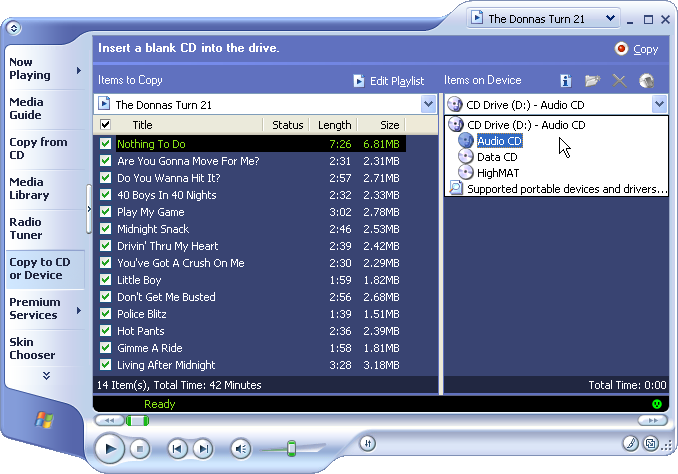The height and width of the screenshot is (474, 678).
Task: Select the HighMAT disc option
Action: (498, 173)
